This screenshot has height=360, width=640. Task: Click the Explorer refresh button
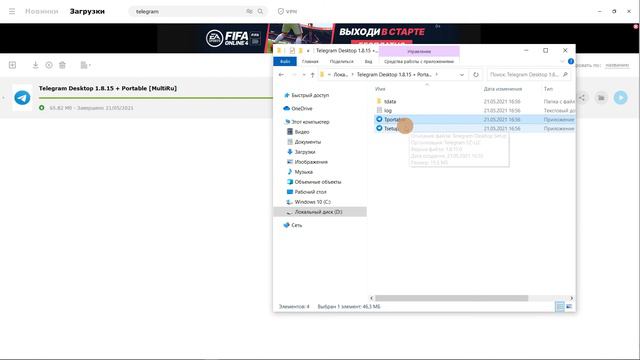click(x=476, y=75)
